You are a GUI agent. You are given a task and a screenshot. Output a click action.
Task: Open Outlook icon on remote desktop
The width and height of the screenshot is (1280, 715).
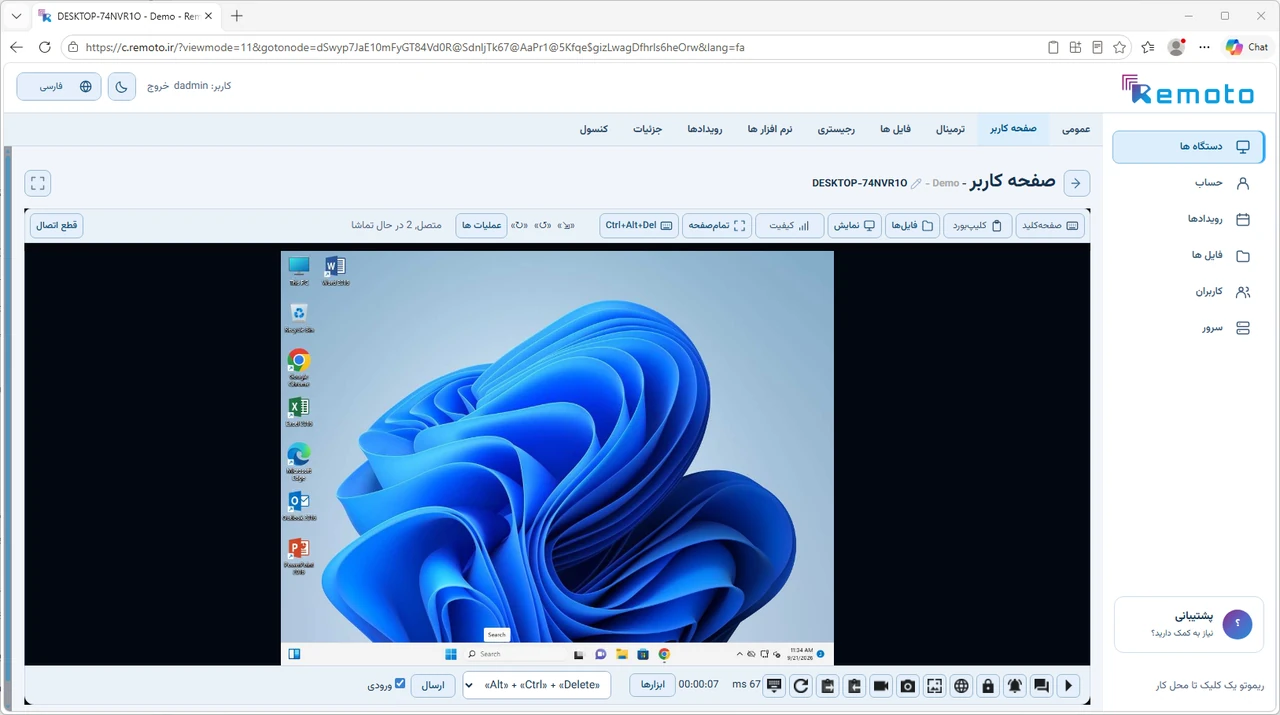point(298,506)
